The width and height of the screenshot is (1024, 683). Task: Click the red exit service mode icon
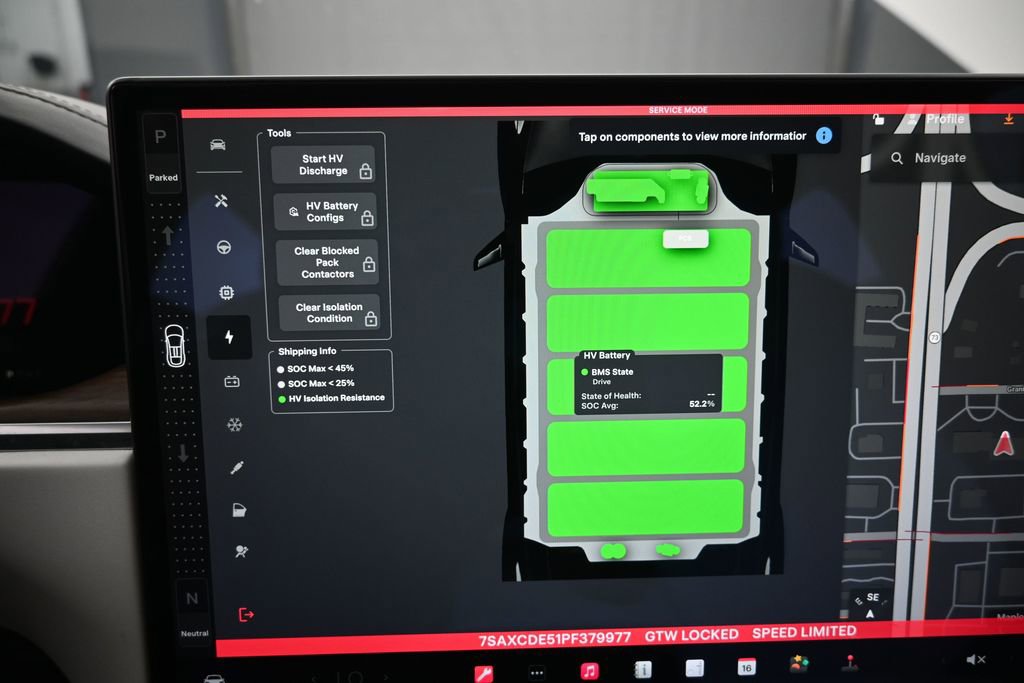tap(246, 615)
